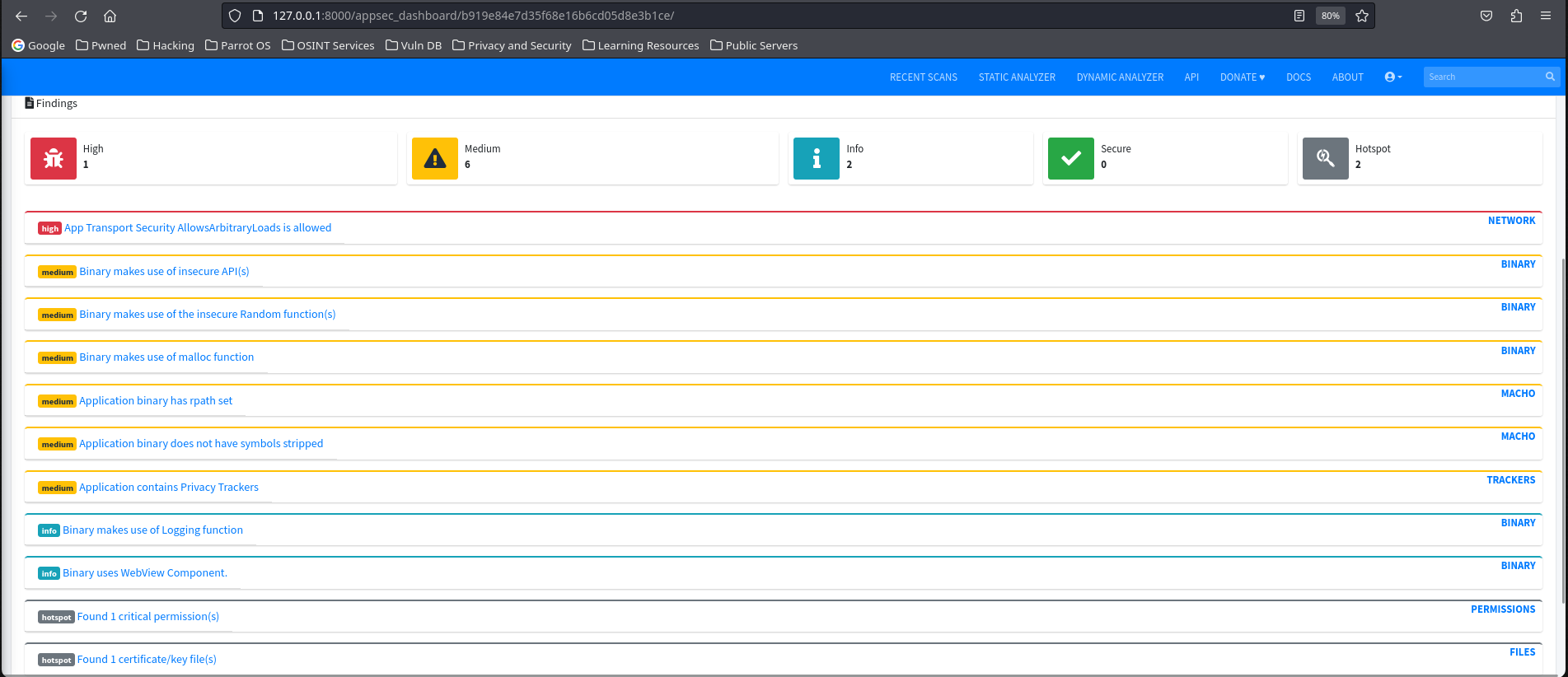
Task: Open the About nav link
Action: (1348, 77)
